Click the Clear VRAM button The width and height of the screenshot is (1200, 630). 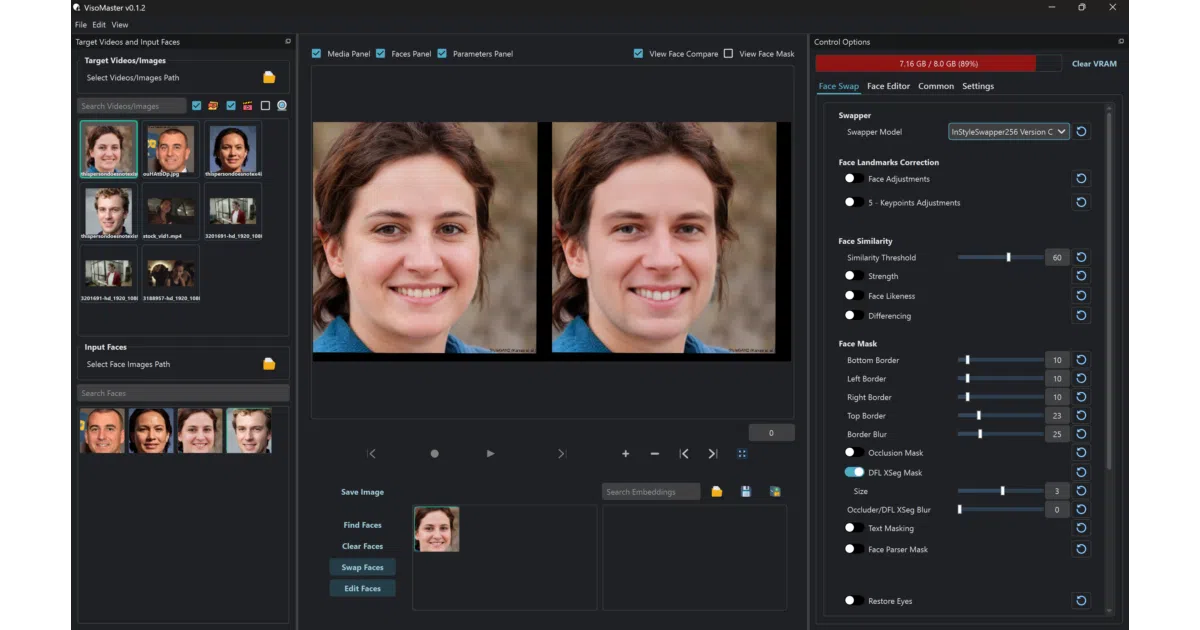click(1094, 63)
